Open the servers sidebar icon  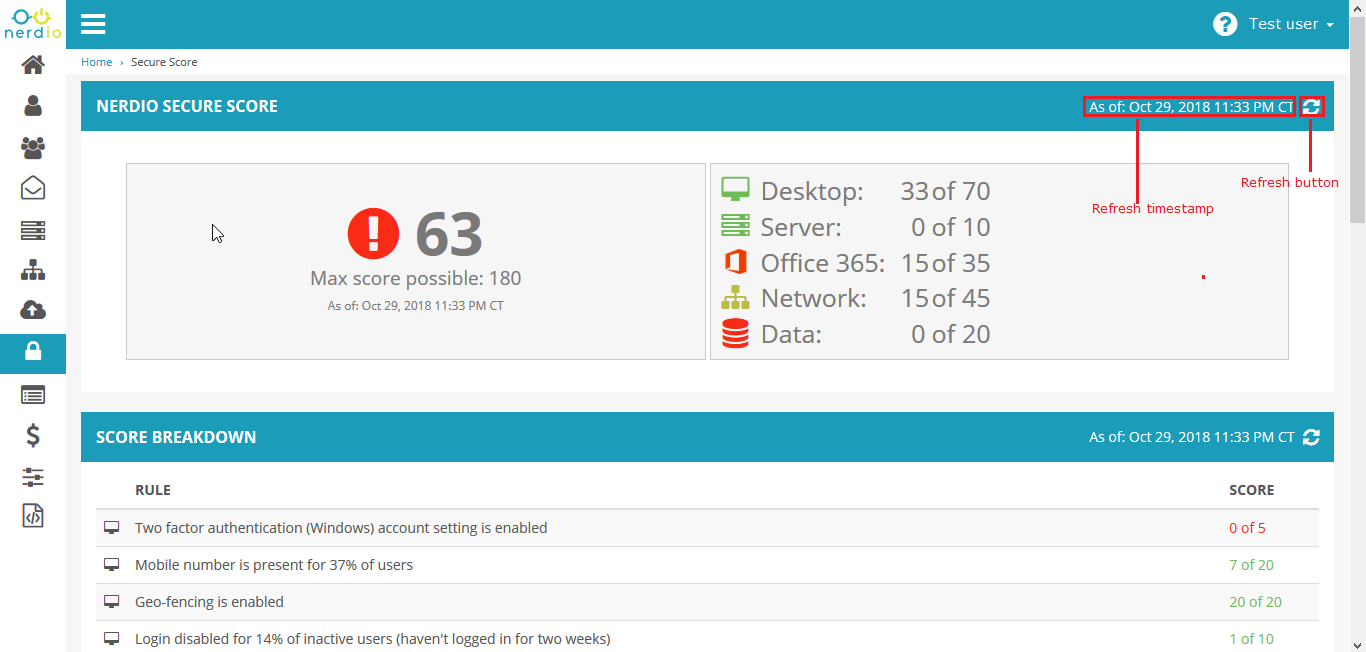click(33, 230)
